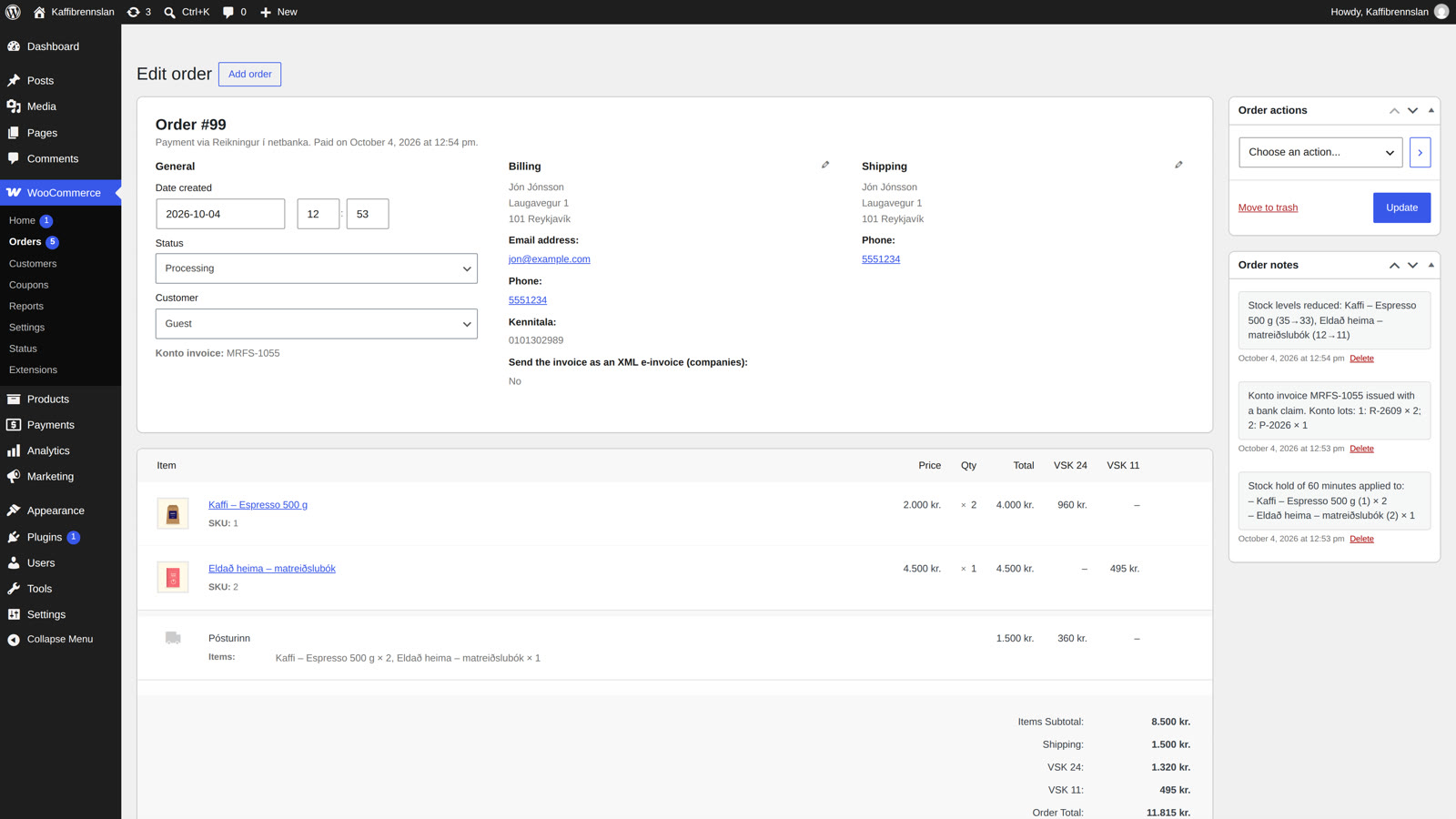Open the Status dropdown showing Processing

point(316,268)
